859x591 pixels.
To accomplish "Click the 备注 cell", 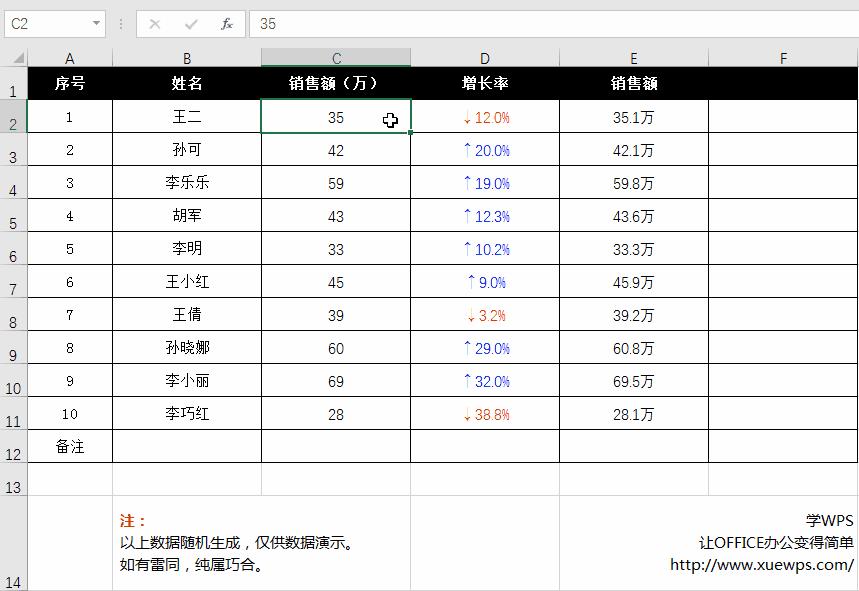I will click(68, 446).
